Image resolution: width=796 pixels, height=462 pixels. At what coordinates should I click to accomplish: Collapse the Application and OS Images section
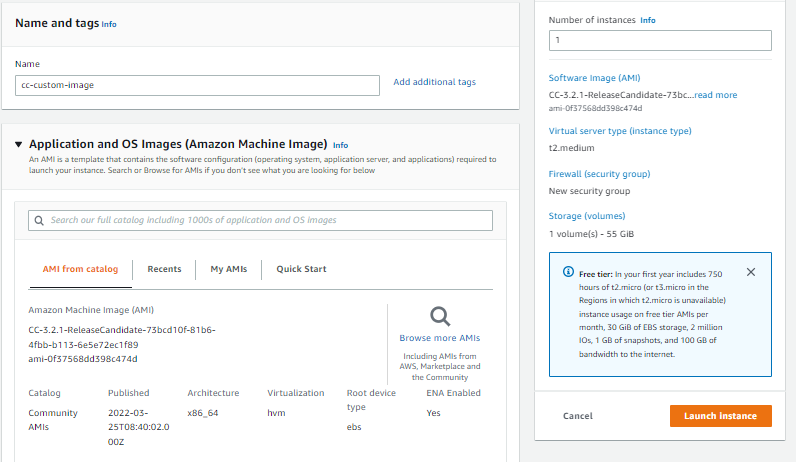(x=19, y=145)
